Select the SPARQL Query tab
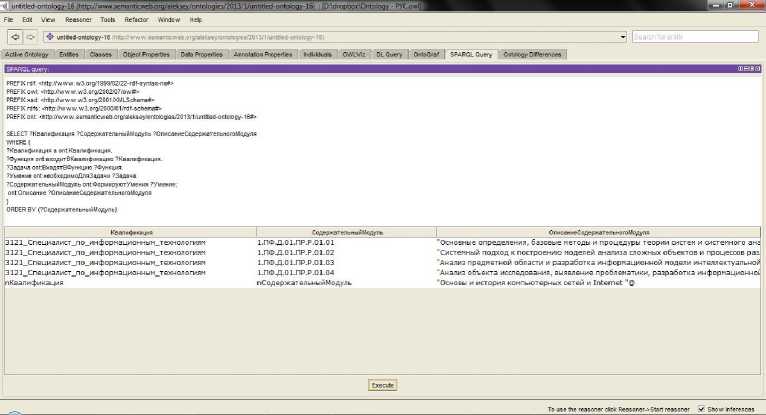The width and height of the screenshot is (766, 415). (471, 55)
